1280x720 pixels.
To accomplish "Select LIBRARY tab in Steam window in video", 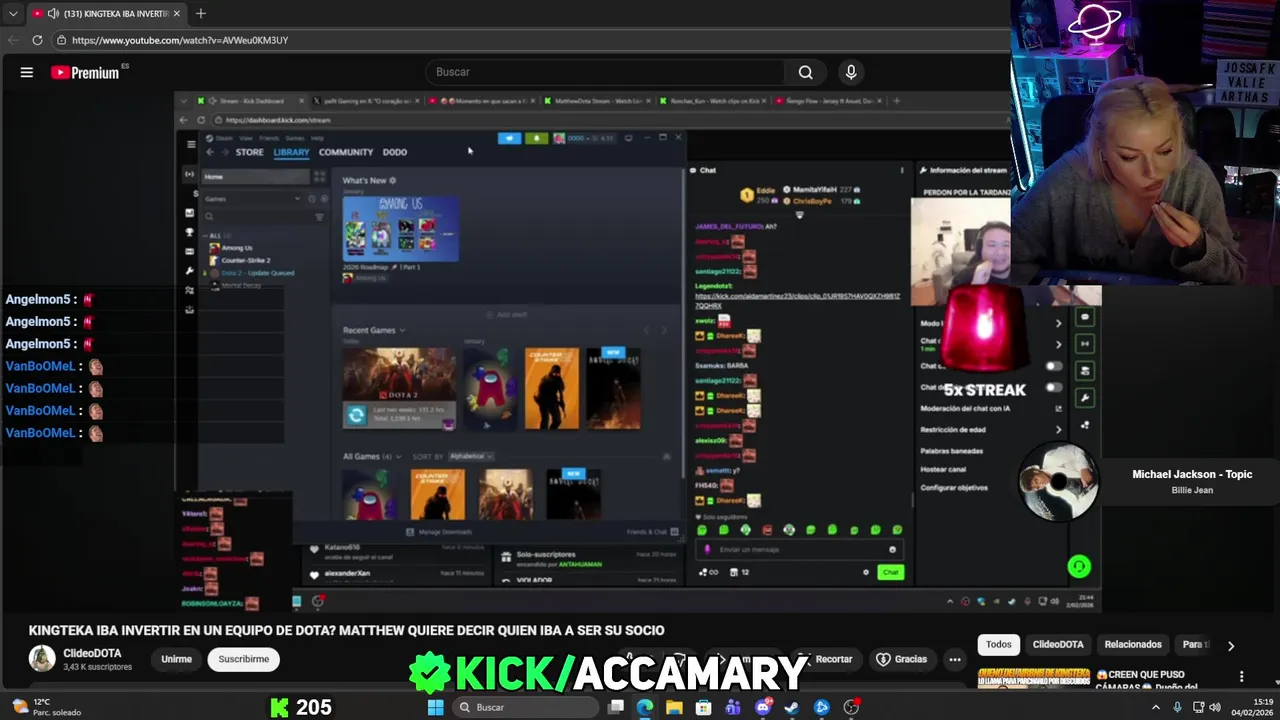I will click(291, 152).
